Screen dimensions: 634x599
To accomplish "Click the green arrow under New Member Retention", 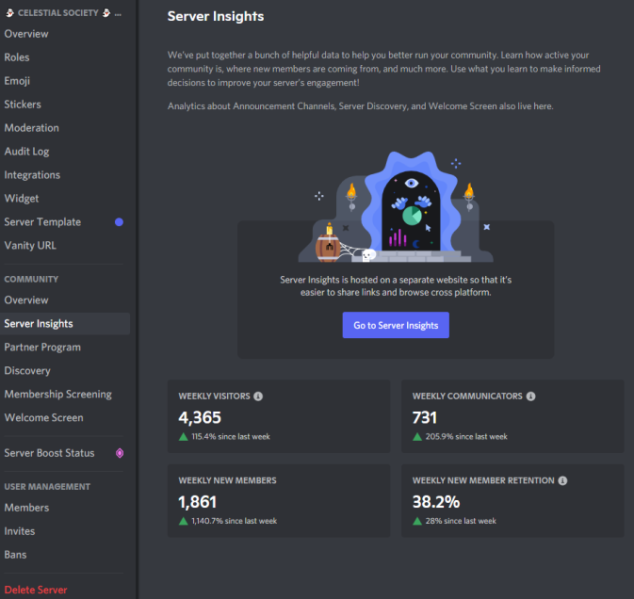I will [x=417, y=521].
